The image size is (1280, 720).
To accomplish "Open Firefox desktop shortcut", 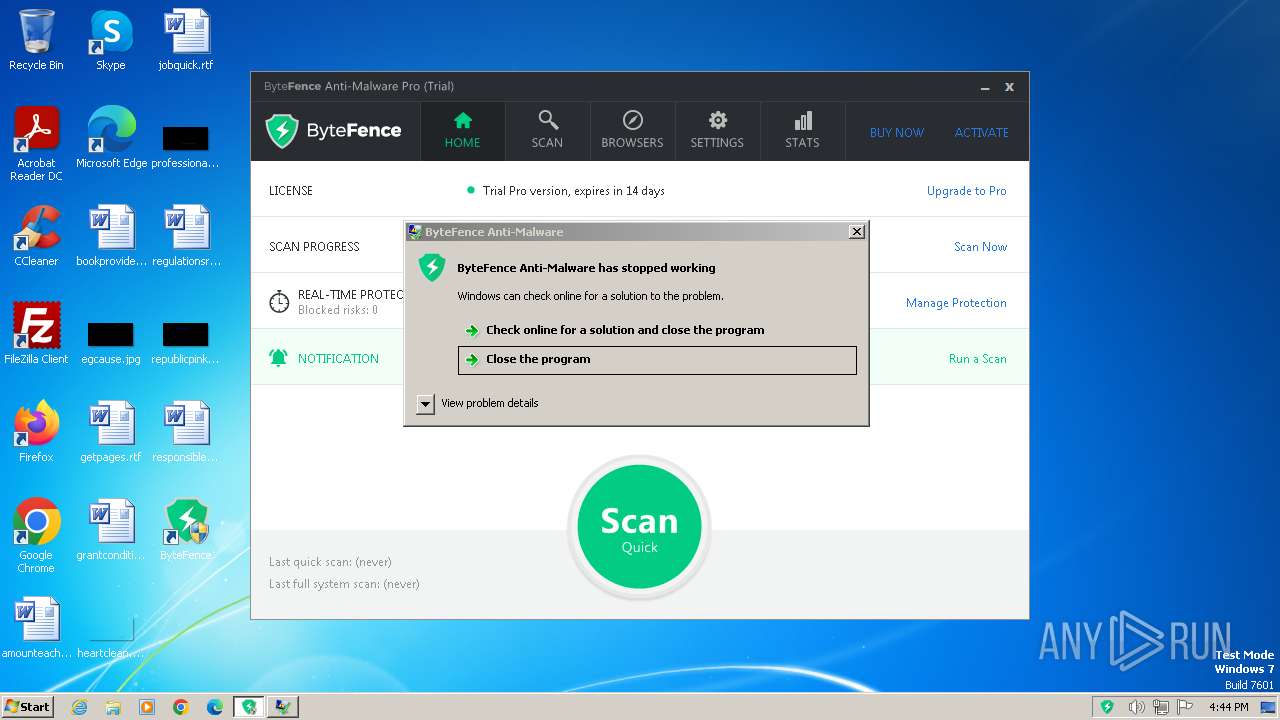I will point(36,432).
